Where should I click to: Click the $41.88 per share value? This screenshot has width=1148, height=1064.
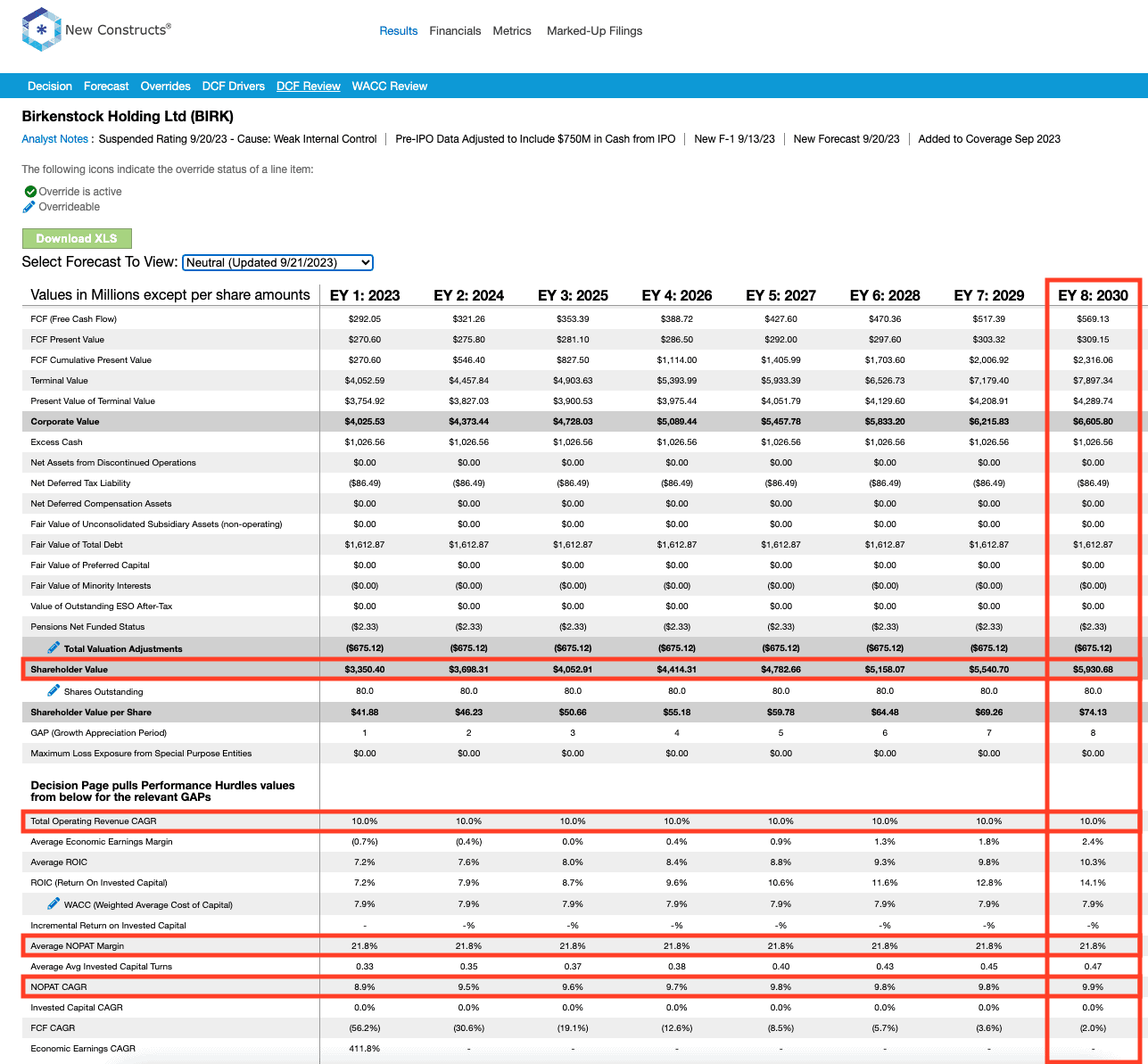[x=365, y=712]
